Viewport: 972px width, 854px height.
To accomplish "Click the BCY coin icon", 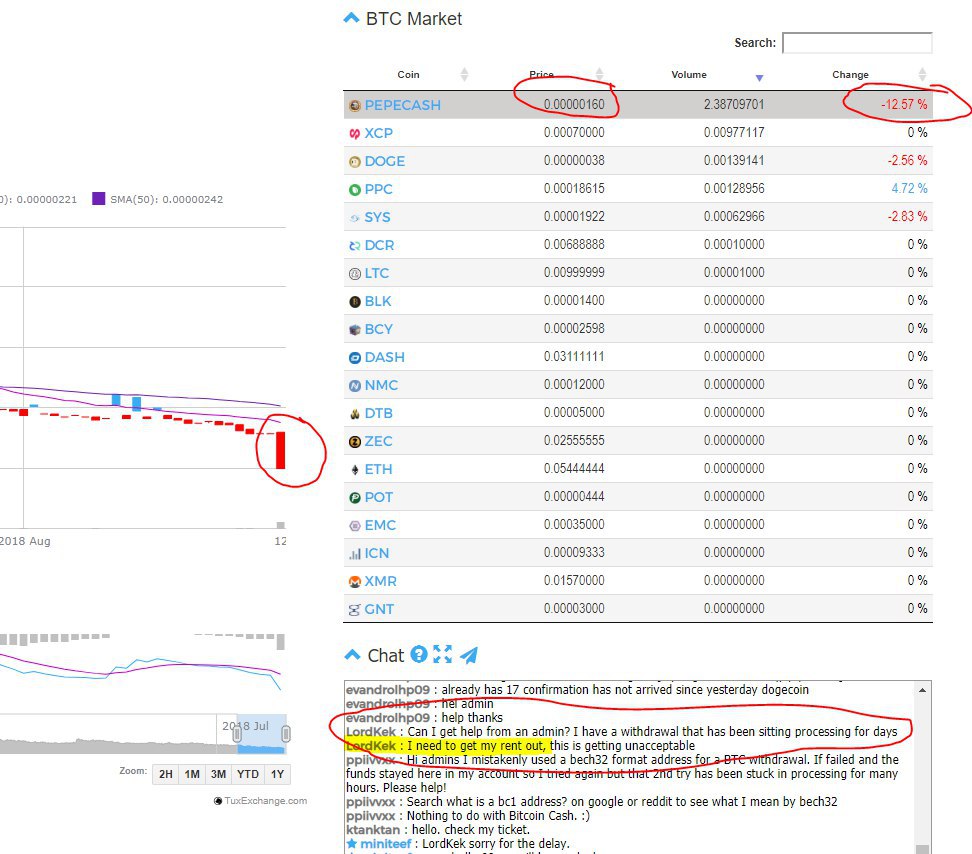I will pos(355,330).
